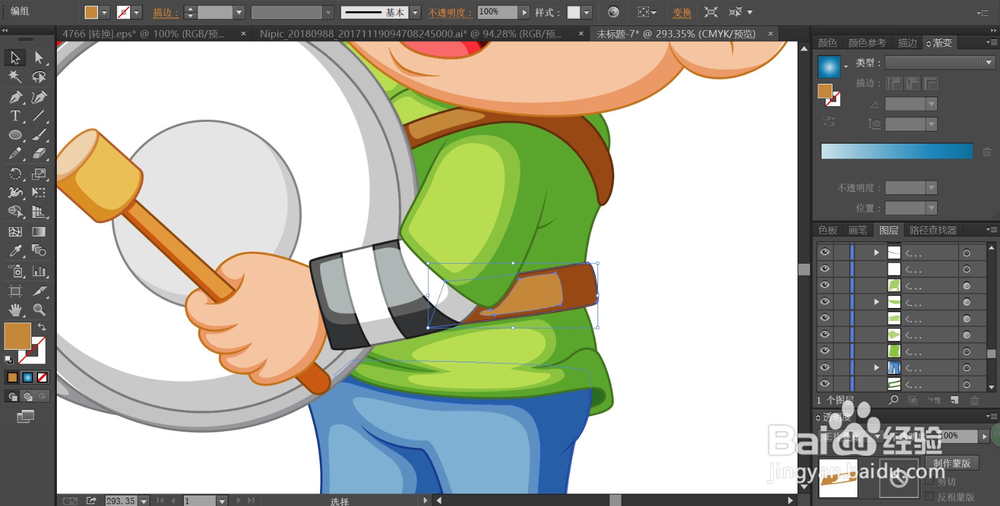Open the 色板 panel tab

coord(828,230)
